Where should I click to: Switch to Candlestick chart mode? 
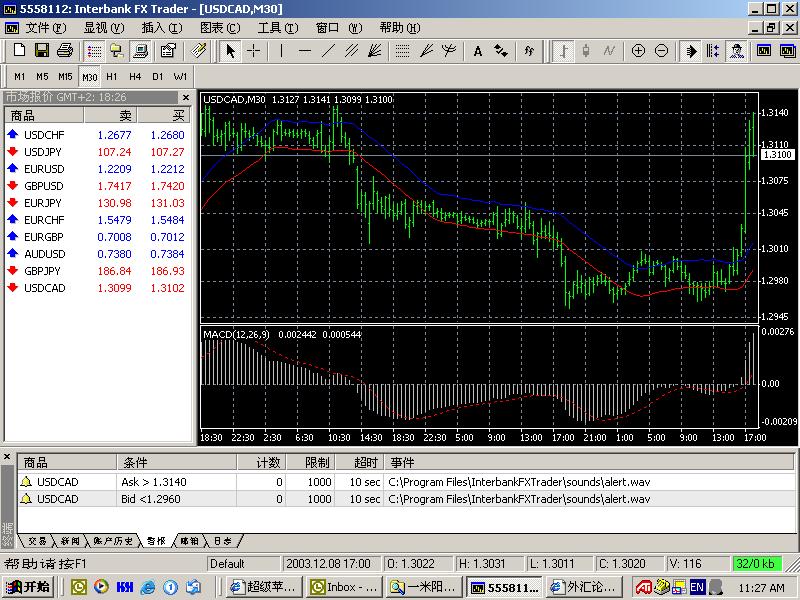click(586, 51)
